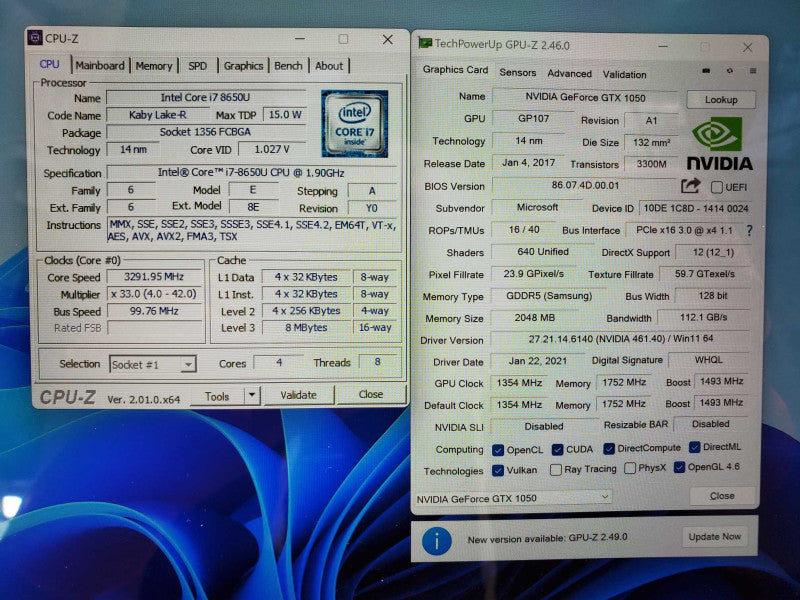Switch to the SPD tab
This screenshot has height=600, width=800.
tap(197, 66)
